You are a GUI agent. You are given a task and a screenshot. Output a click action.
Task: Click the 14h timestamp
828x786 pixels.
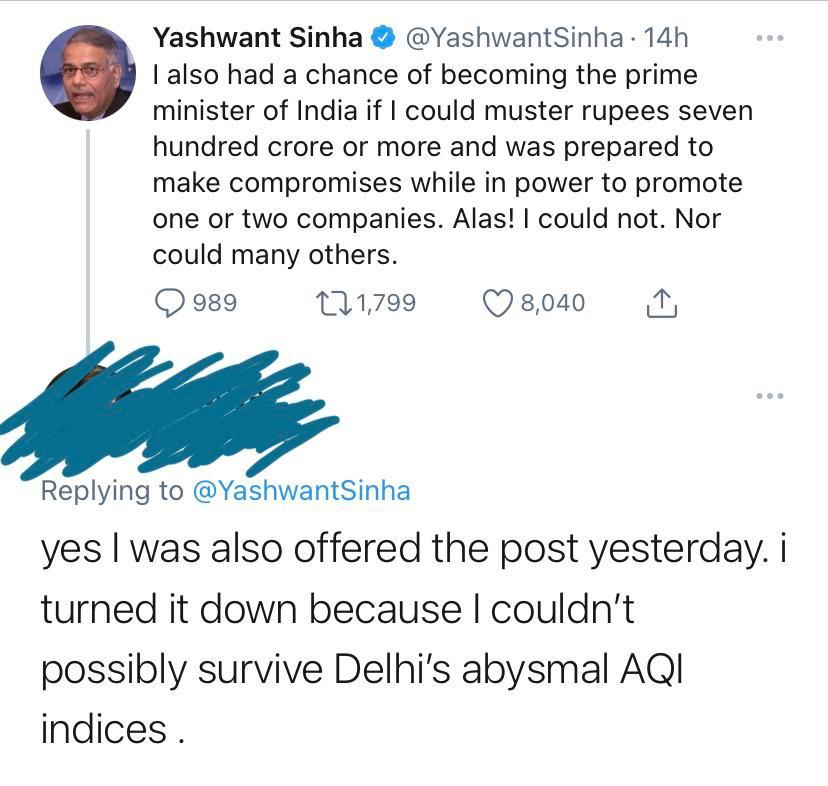[667, 38]
